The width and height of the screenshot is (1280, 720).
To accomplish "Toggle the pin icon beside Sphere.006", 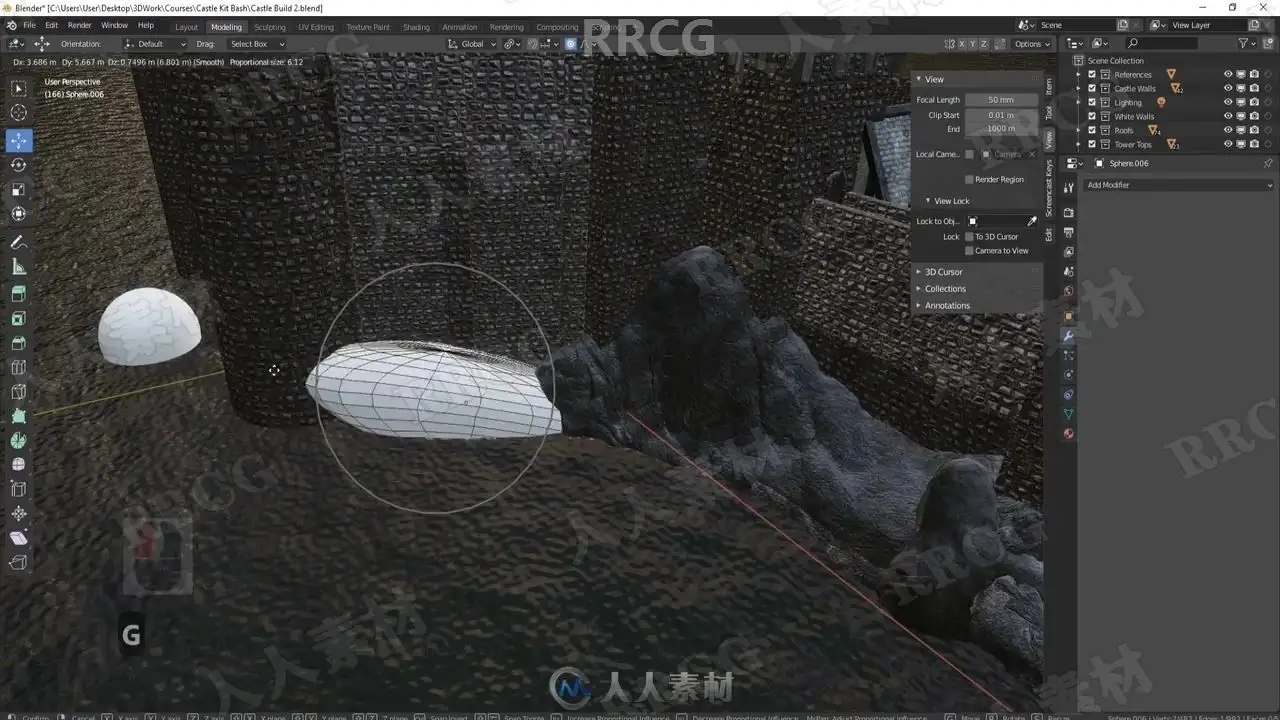I will point(1268,163).
